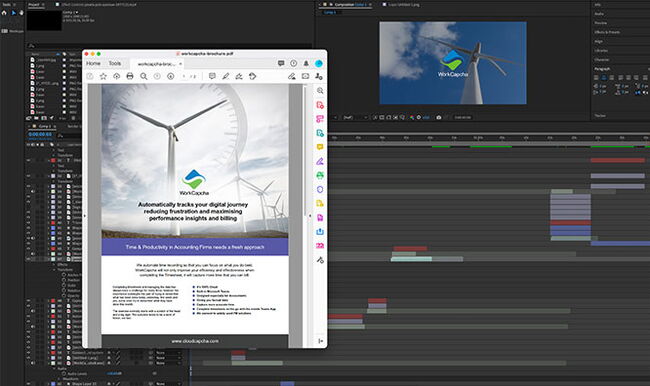Collapse the Acrobat left navigation pane arrow
The image size is (650, 386).
(85, 216)
